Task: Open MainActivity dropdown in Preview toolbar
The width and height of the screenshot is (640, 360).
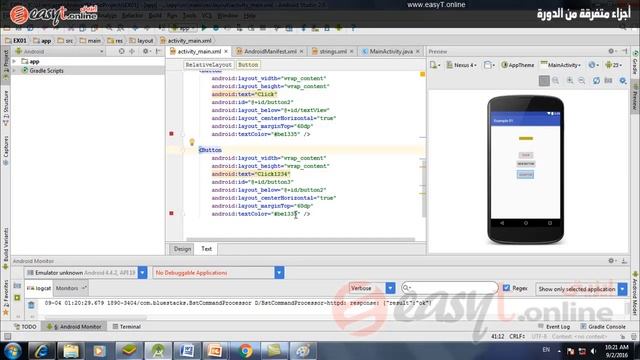Action: point(561,65)
